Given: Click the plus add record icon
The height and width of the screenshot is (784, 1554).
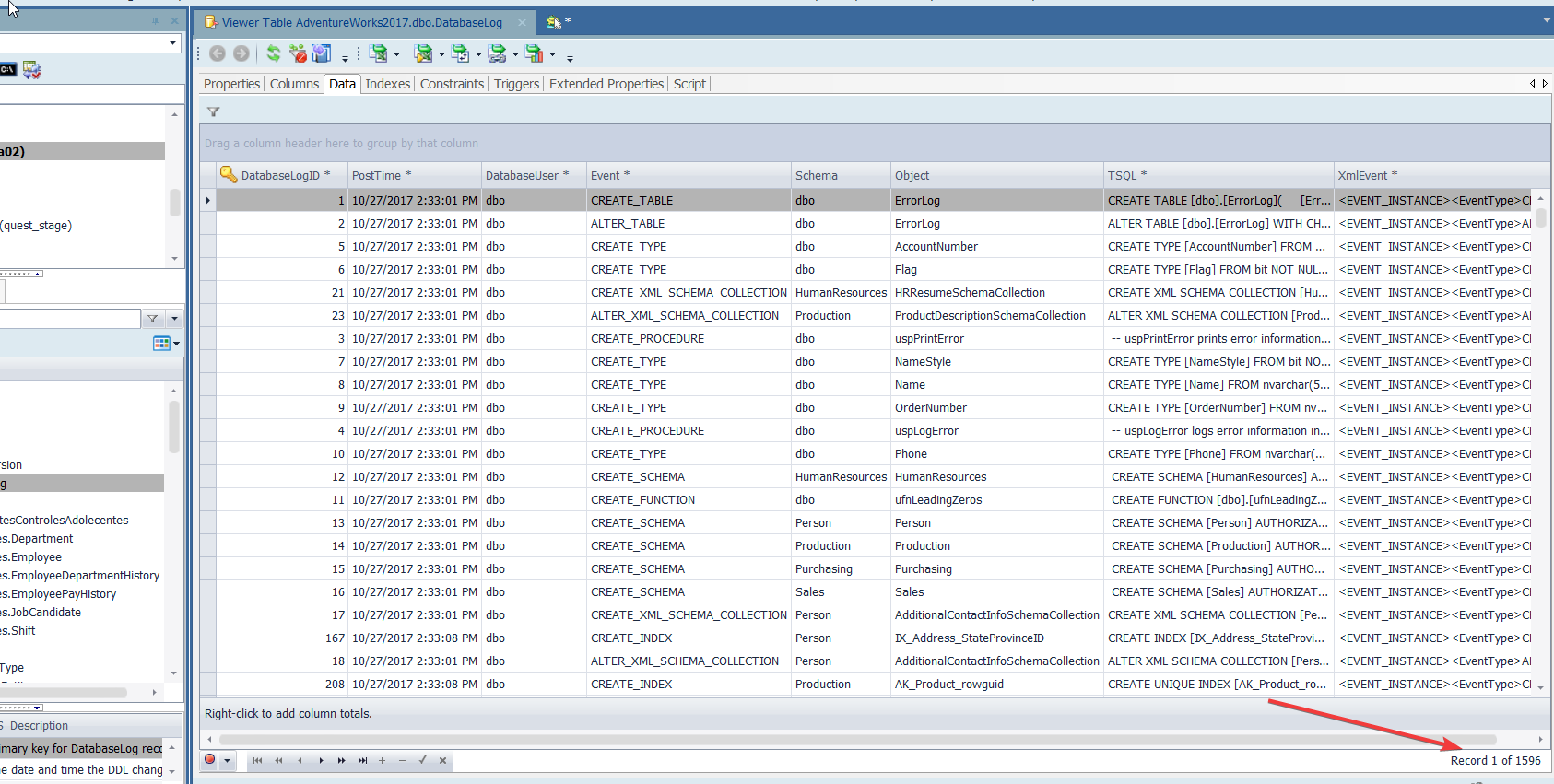Looking at the screenshot, I should pos(382,760).
